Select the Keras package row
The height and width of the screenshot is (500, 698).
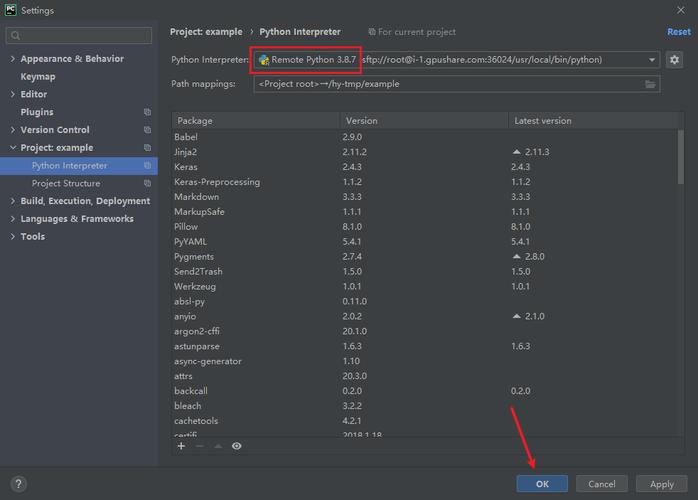[424, 167]
